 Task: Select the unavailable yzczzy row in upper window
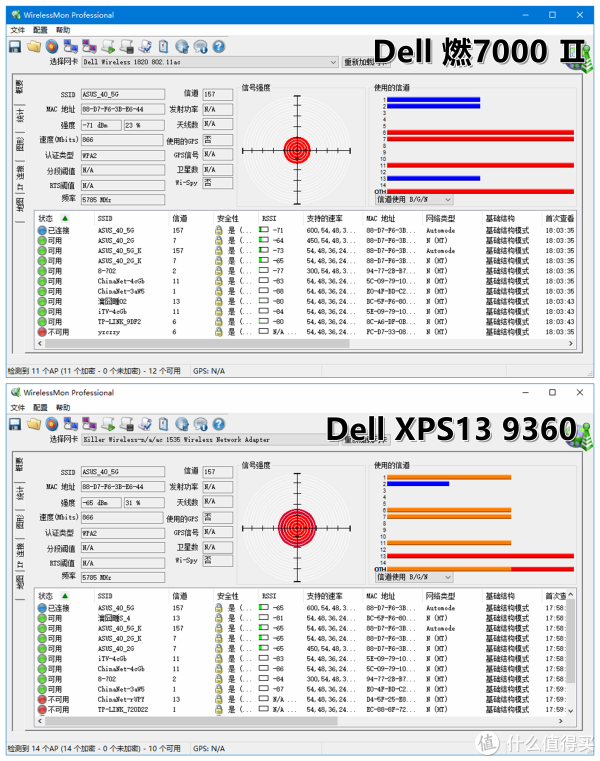coord(306,332)
